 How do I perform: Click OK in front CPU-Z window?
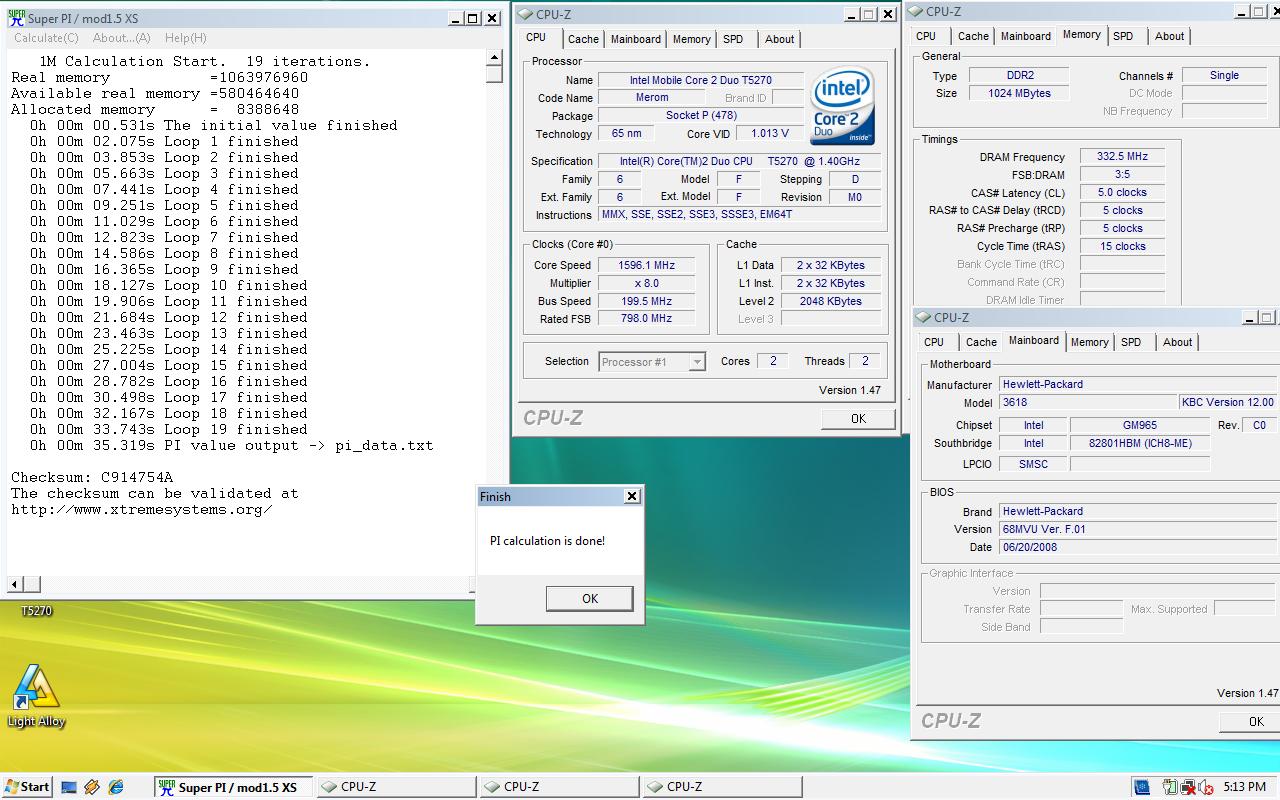tap(858, 419)
